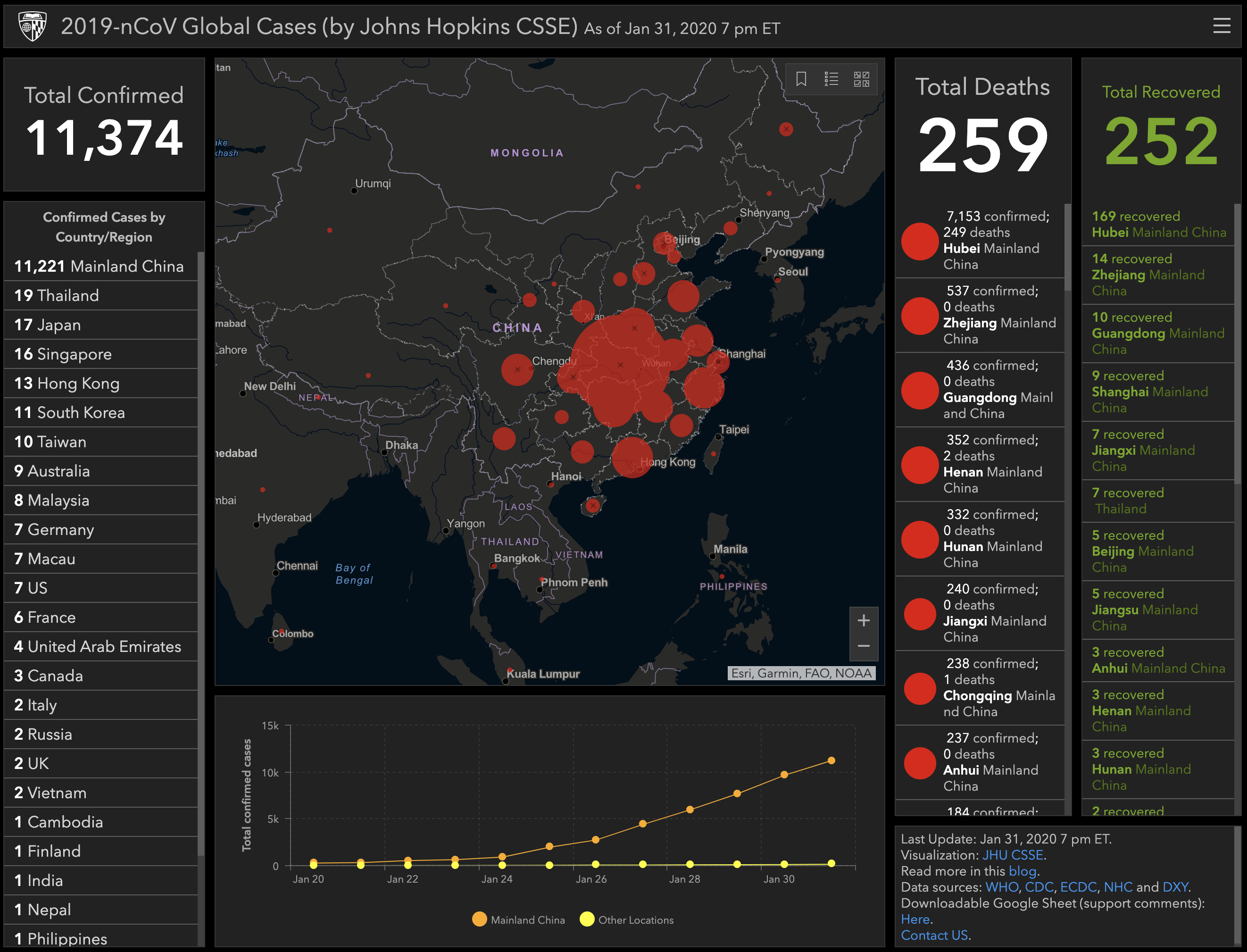Select 4 United Arab Emirates row
The height and width of the screenshot is (952, 1247).
(x=101, y=647)
